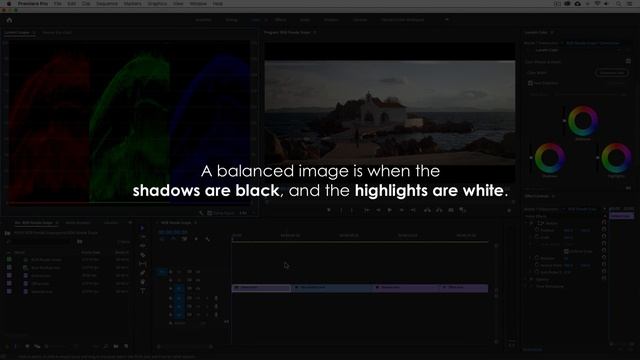Screen dimensions: 640x360
Task: Click the Extract button in Program Monitor
Action: (439, 210)
